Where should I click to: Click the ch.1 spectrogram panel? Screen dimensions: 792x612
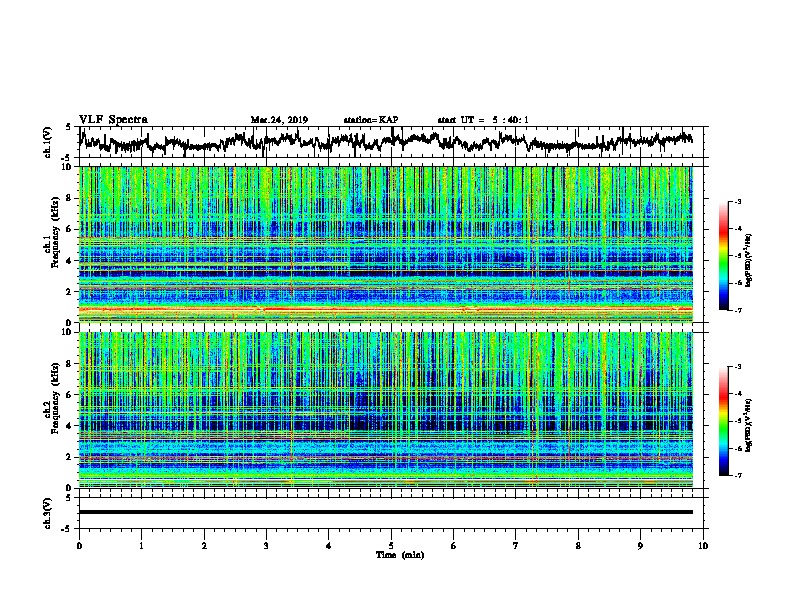point(386,244)
